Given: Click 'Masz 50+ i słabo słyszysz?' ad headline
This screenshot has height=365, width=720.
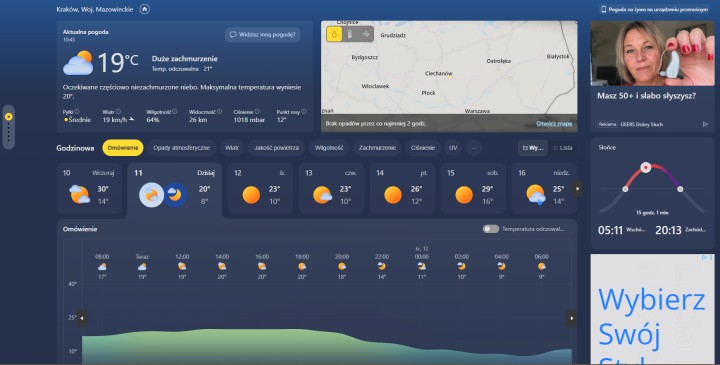Looking at the screenshot, I should tap(646, 96).
